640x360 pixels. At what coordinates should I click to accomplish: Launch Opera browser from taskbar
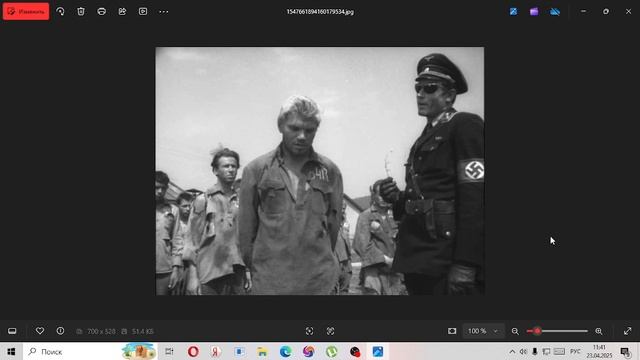coord(193,351)
